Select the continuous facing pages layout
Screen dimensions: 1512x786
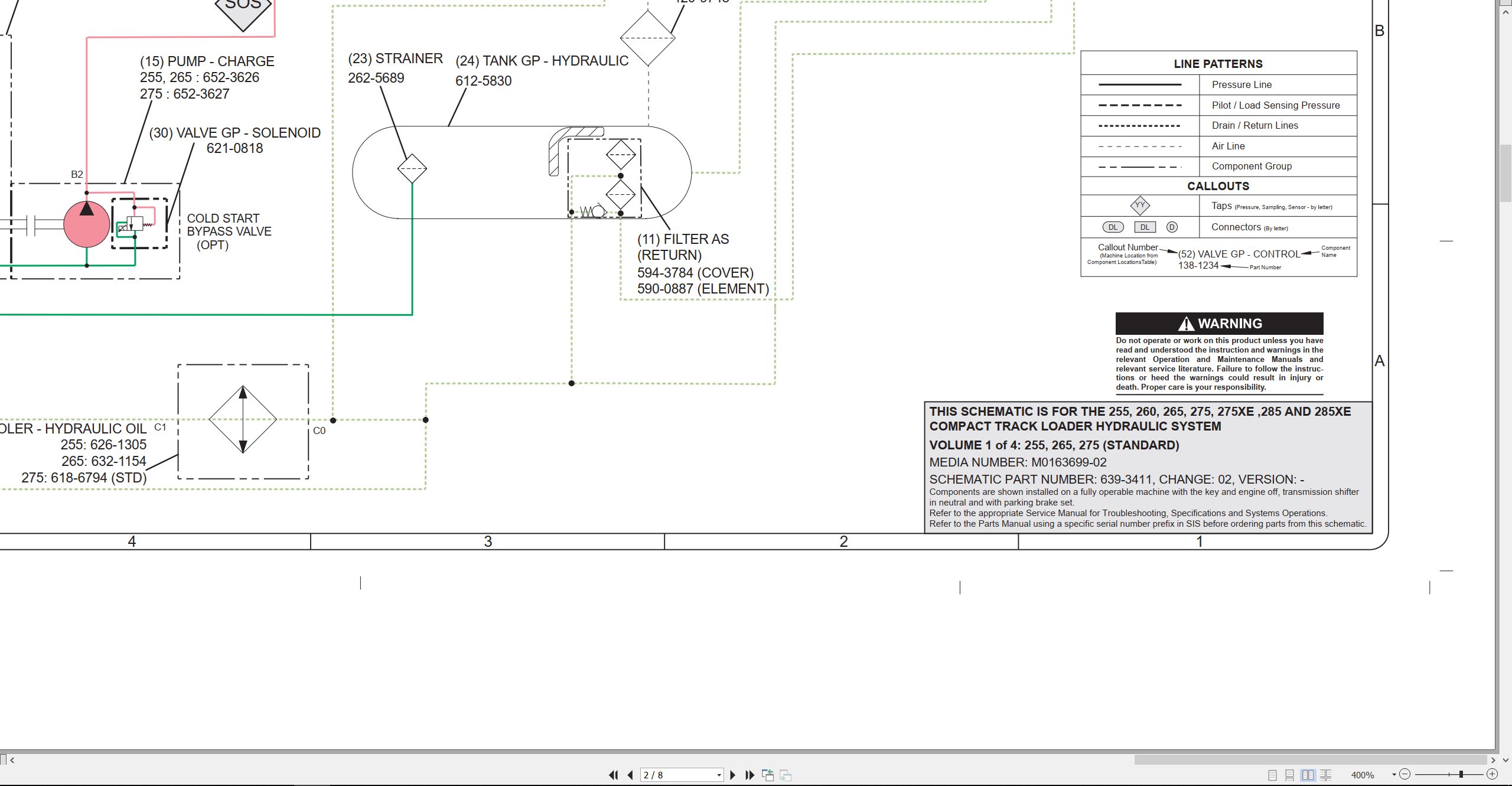pos(1326,775)
